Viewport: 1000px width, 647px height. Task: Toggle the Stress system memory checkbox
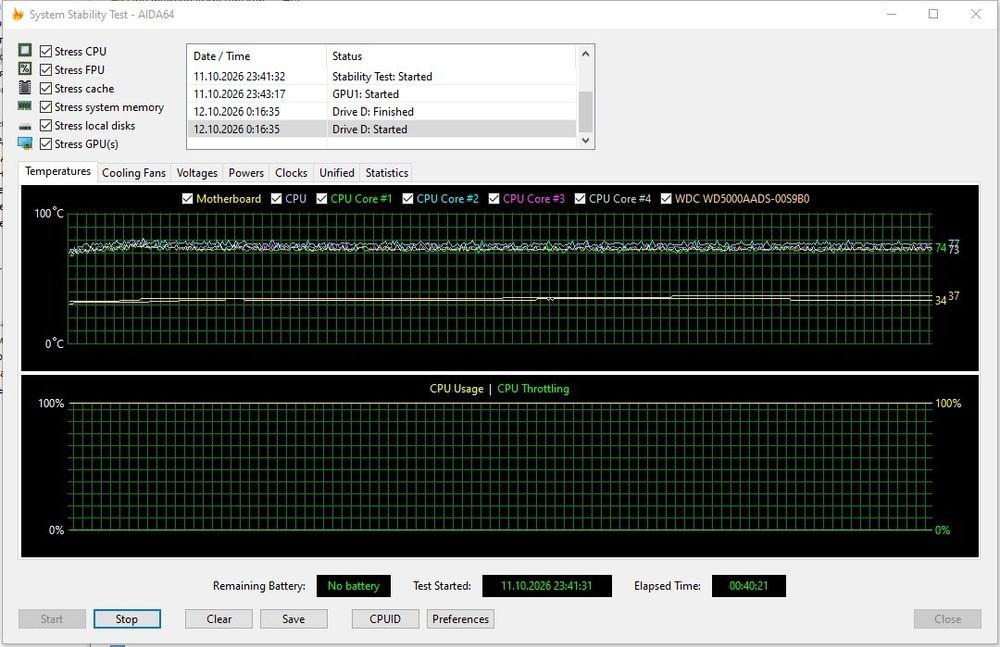click(x=46, y=107)
